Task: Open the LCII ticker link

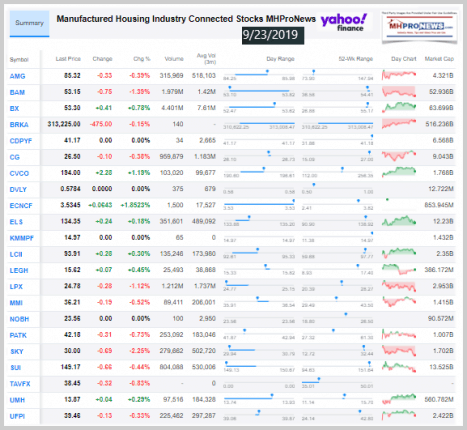Action: pos(16,254)
